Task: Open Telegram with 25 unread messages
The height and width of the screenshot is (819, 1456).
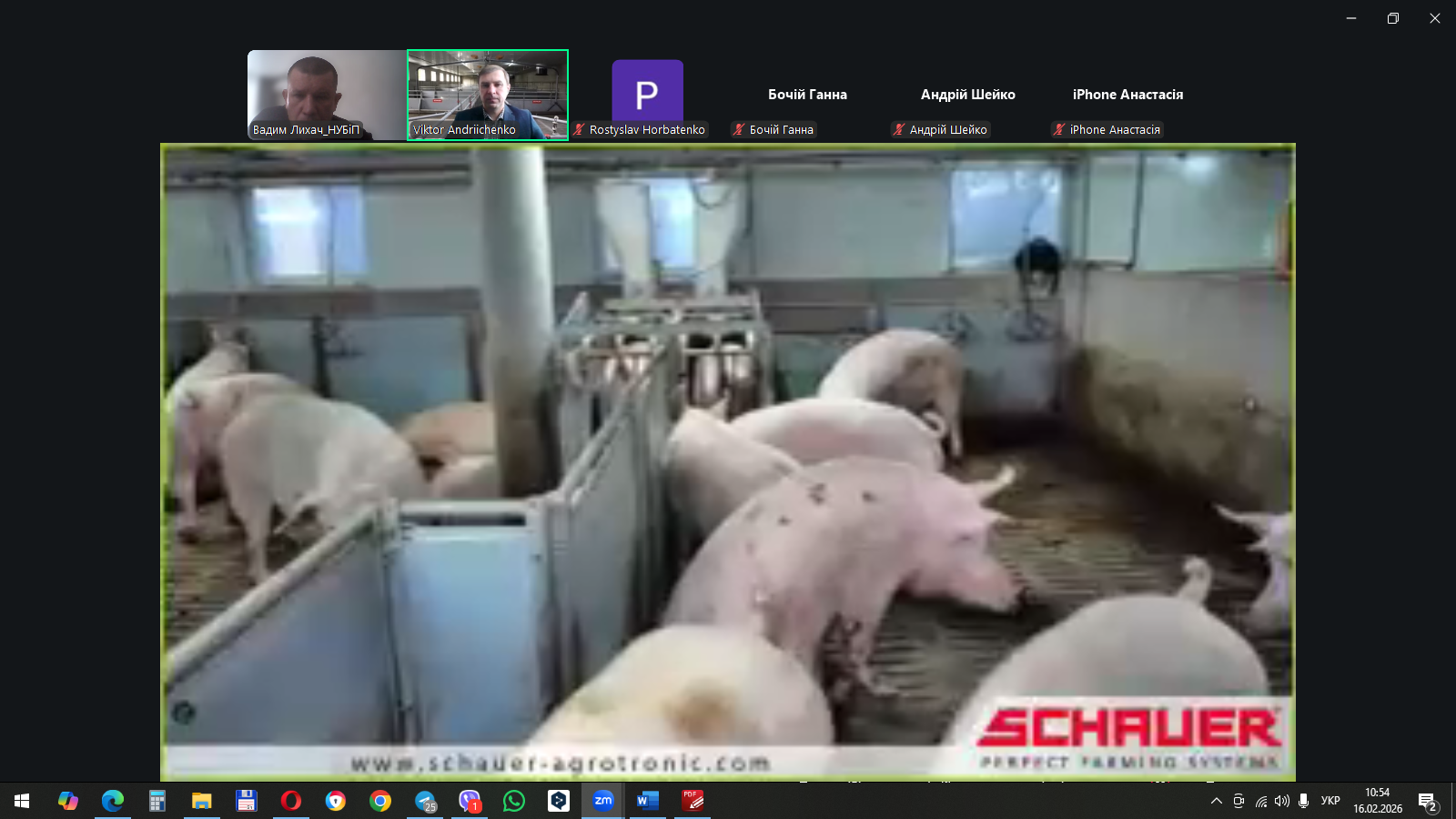Action: (x=425, y=801)
